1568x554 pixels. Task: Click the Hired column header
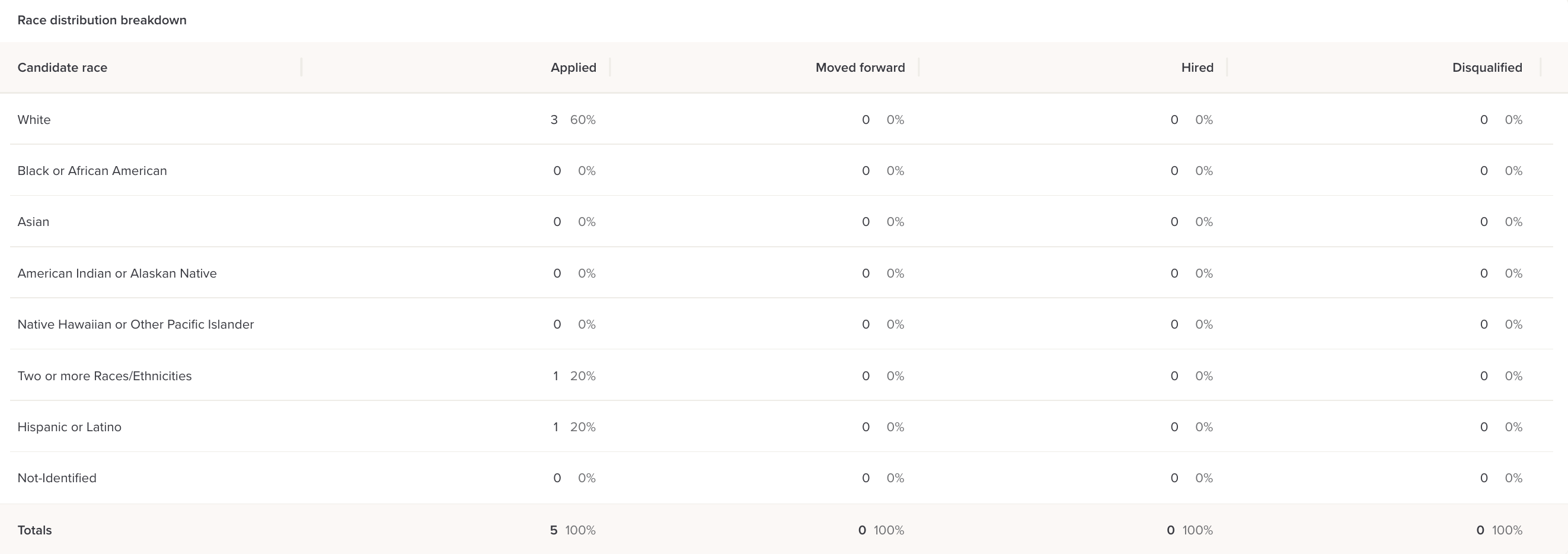point(1197,68)
